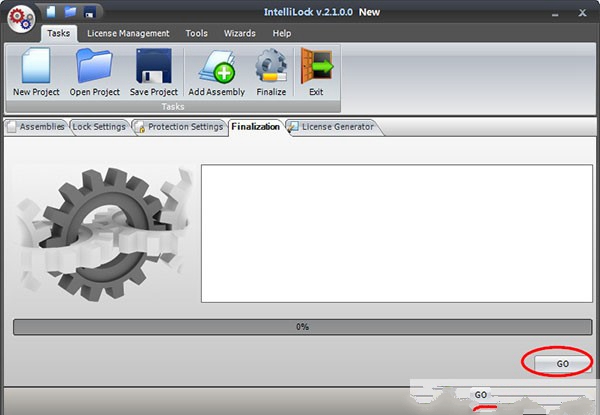The image size is (600, 415).
Task: Click the GO button to start finalization
Action: click(562, 363)
